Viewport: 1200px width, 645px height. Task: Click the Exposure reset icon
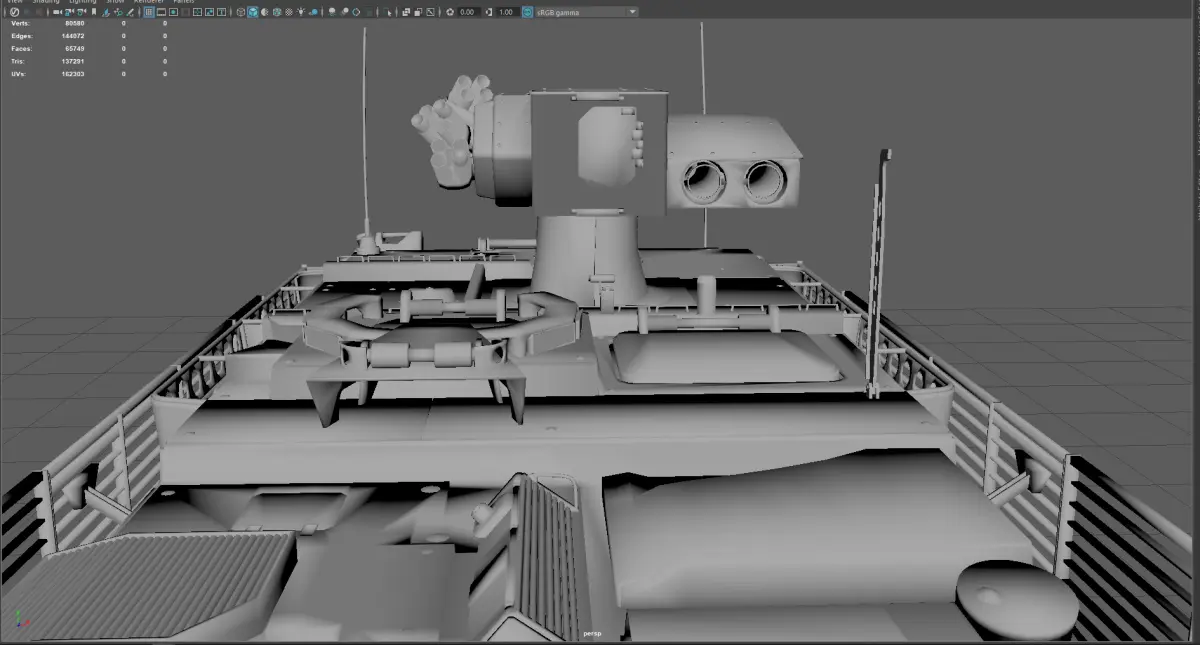tap(450, 12)
